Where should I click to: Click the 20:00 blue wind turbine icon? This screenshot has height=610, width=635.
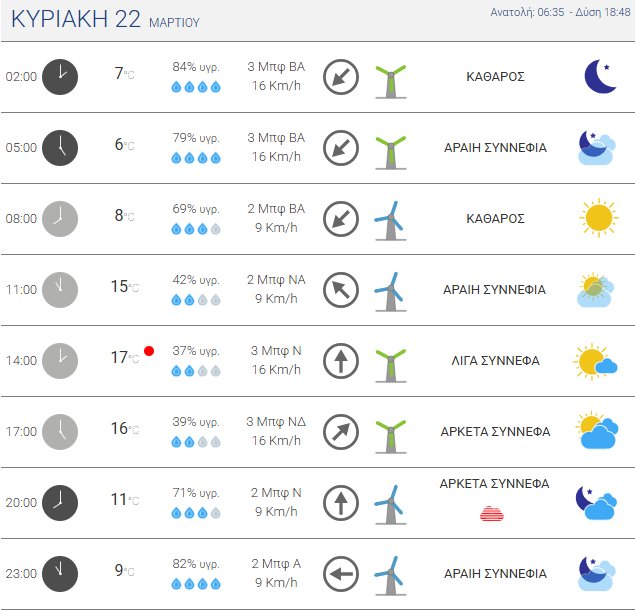(x=389, y=502)
